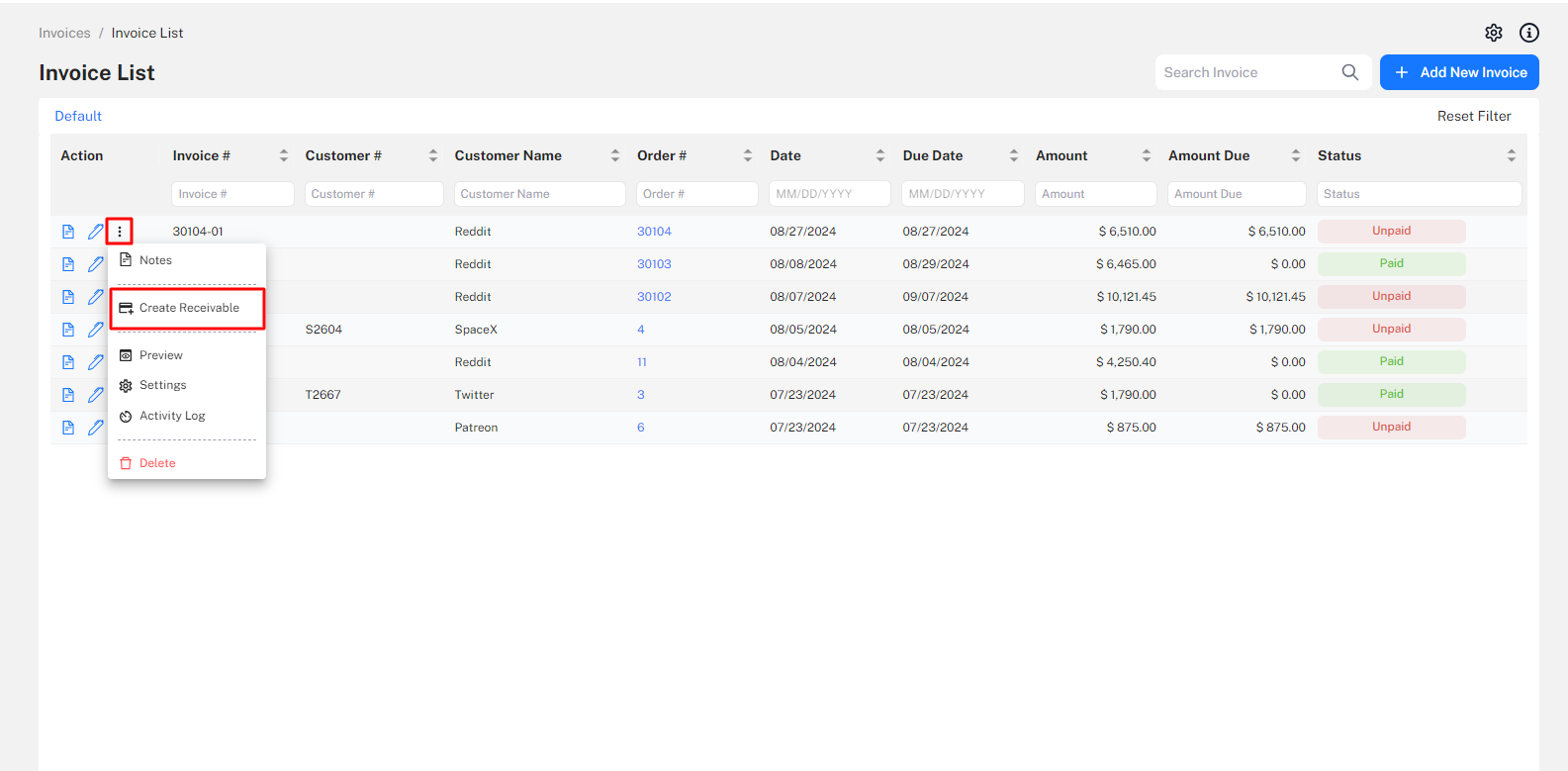Sort by Amount Due column arrows
The image size is (1568, 771).
[1296, 155]
